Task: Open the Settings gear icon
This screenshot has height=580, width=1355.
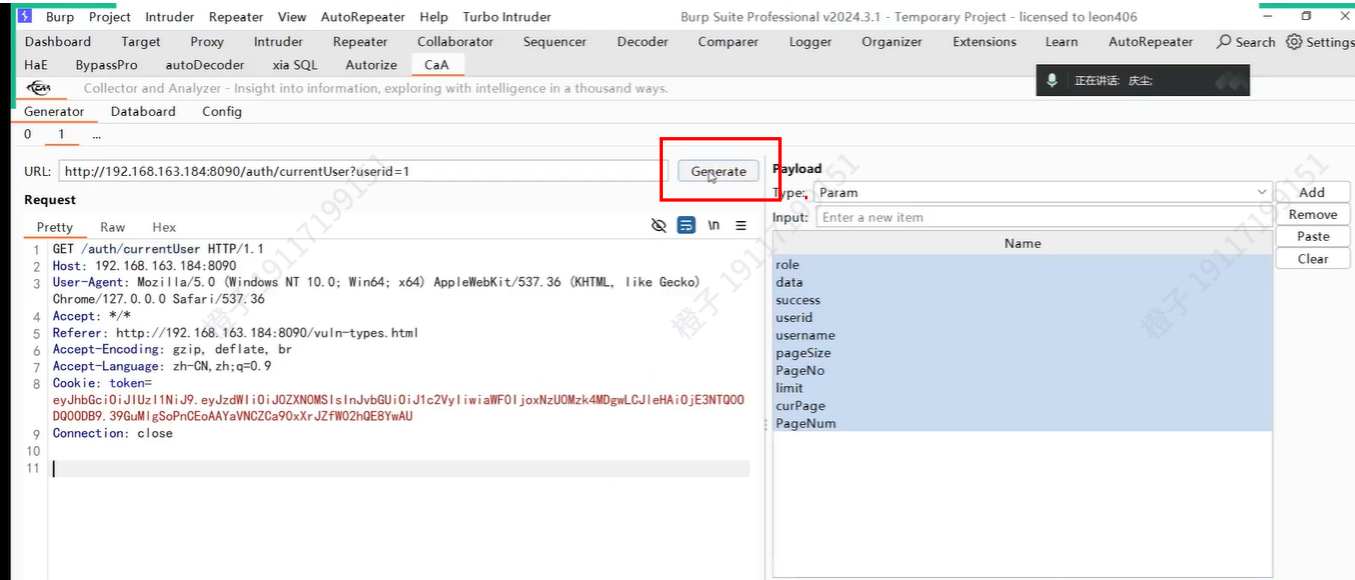Action: pyautogui.click(x=1294, y=42)
